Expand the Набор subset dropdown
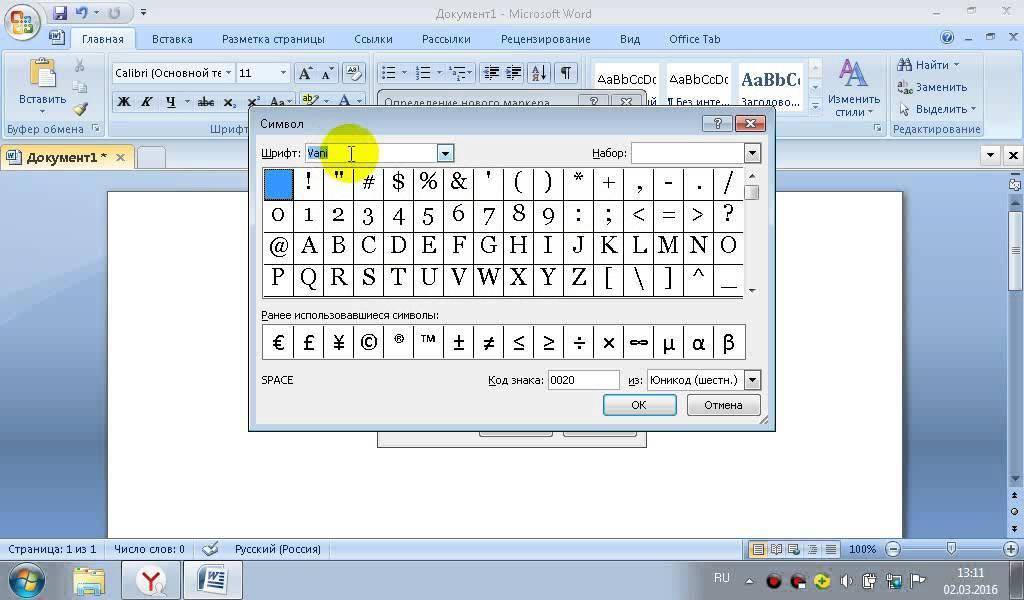Viewport: 1024px width, 600px height. [752, 153]
